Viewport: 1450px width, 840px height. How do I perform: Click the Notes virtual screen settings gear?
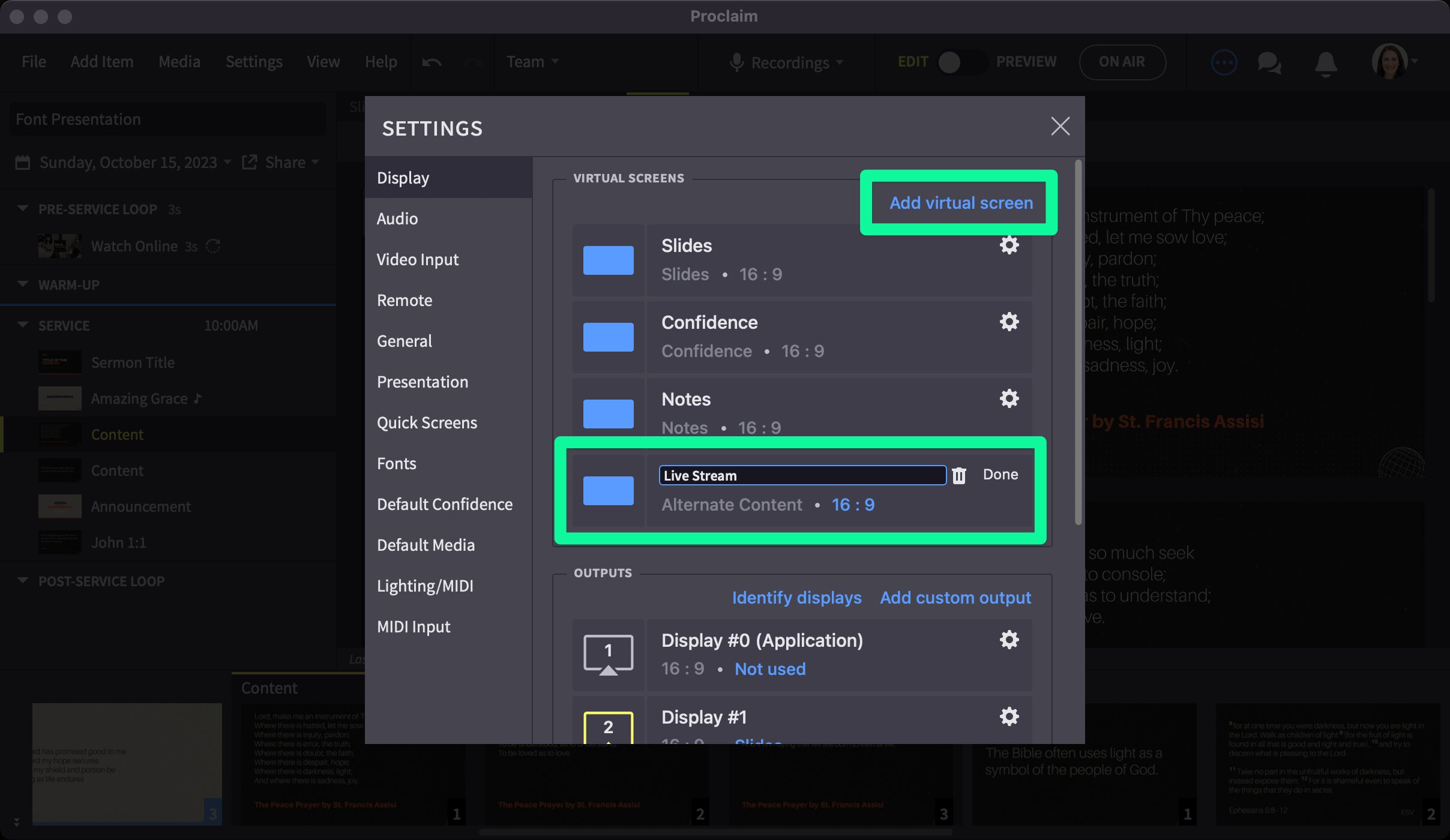point(1008,399)
